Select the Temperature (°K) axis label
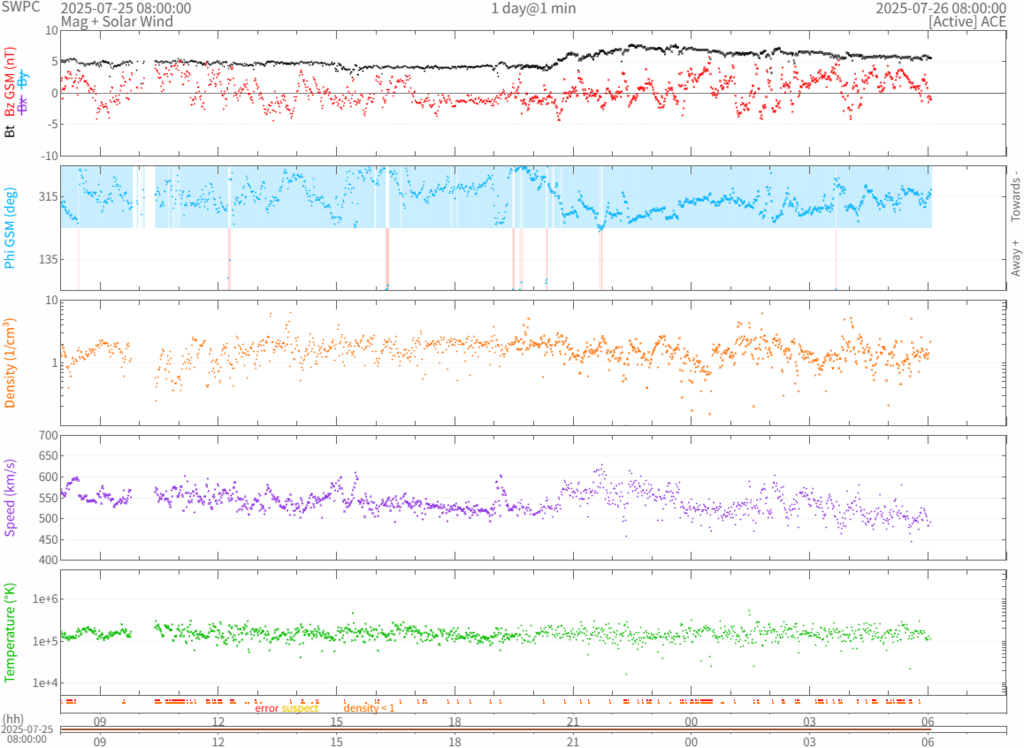The width and height of the screenshot is (1024, 748). tap(11, 632)
